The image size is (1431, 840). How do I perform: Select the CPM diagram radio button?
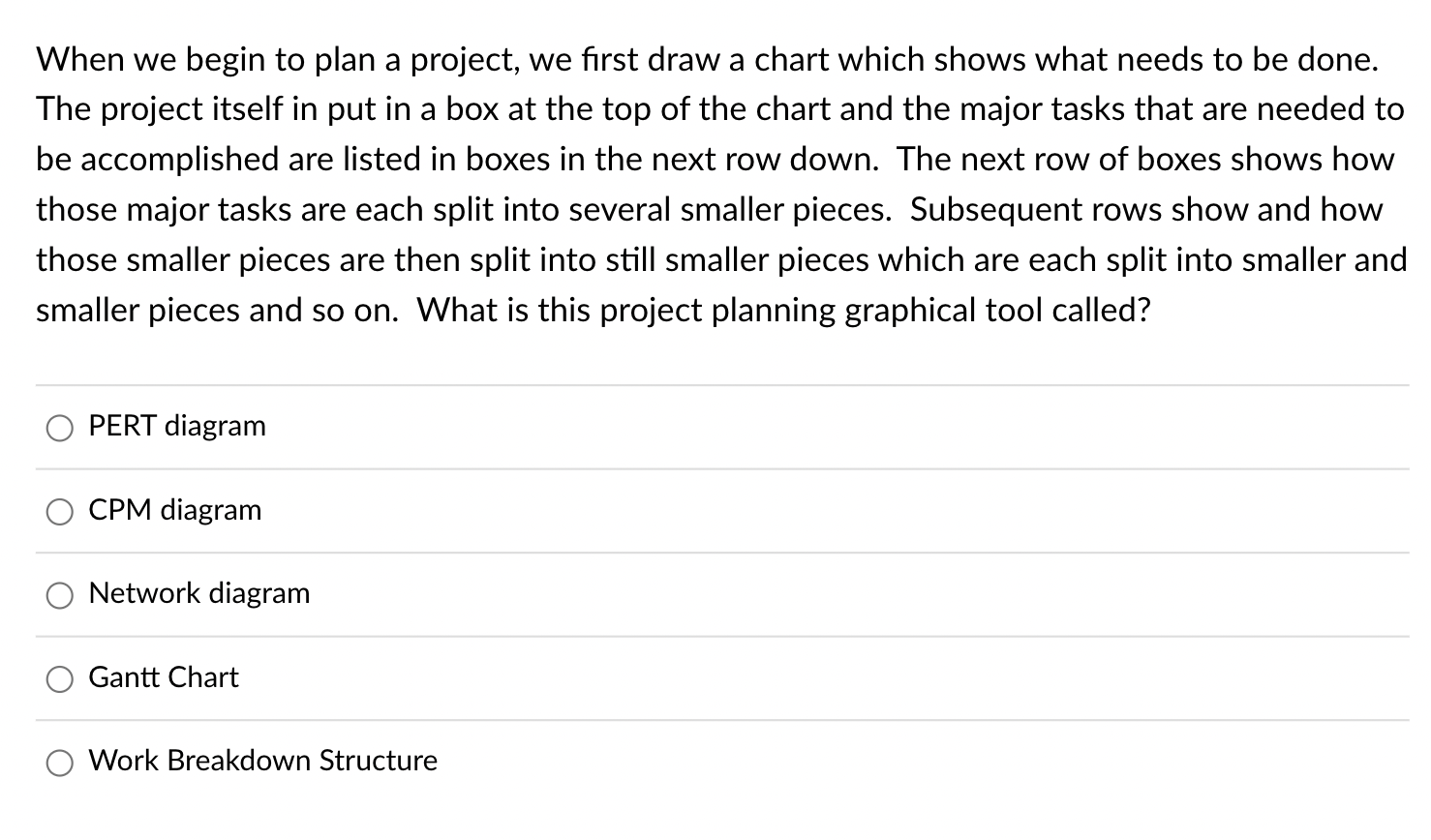click(60, 511)
